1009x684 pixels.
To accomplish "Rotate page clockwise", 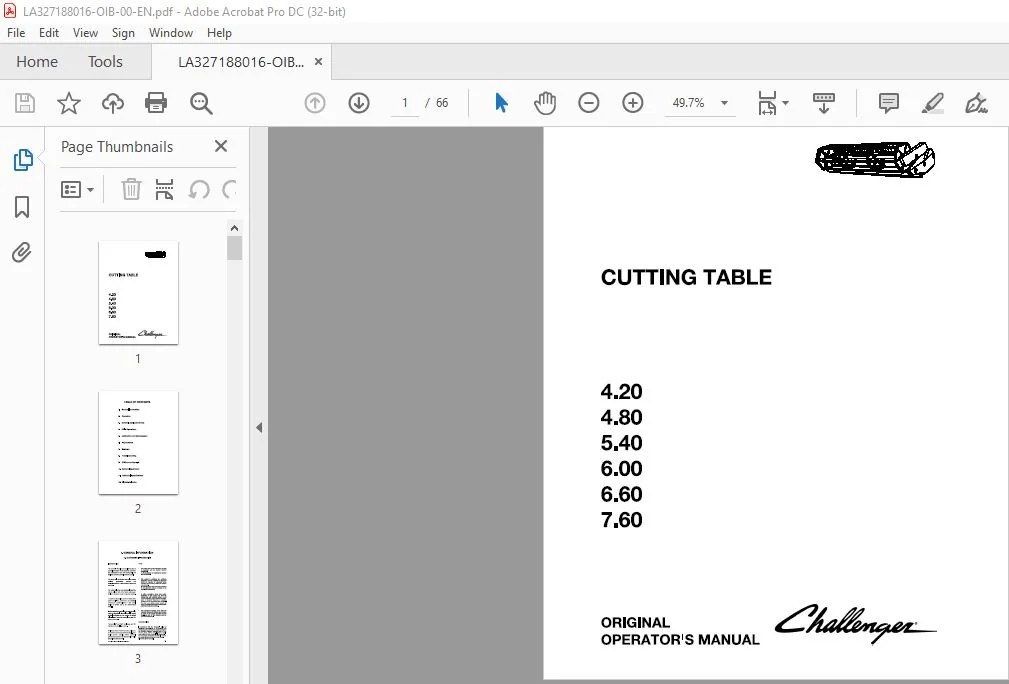I will (x=230, y=190).
